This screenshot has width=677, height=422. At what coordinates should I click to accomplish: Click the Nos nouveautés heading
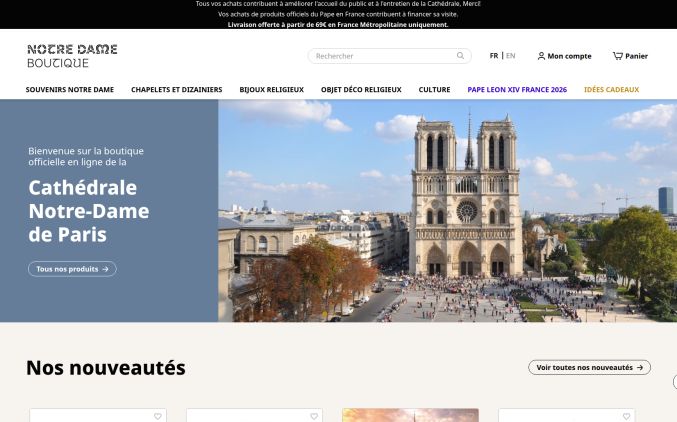[106, 368]
